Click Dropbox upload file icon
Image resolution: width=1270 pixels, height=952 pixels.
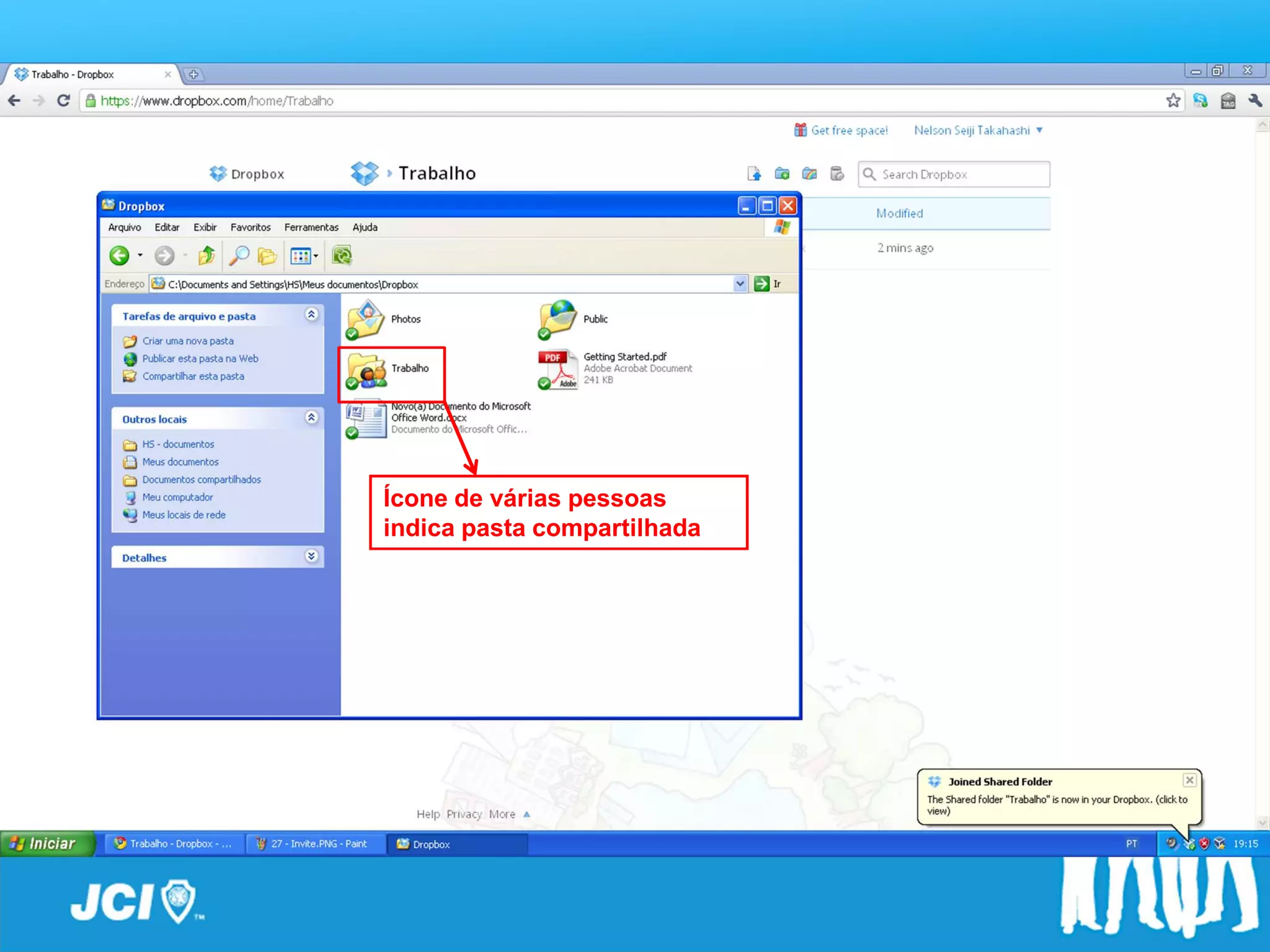tap(754, 174)
